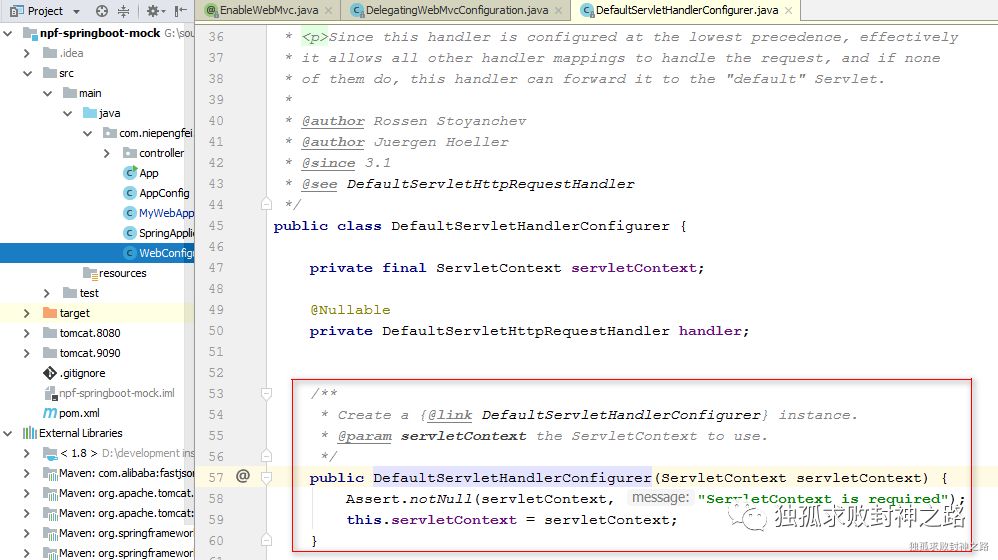The height and width of the screenshot is (560, 998).
Task: Open npf-springboot-mock.iml file
Action: (116, 393)
